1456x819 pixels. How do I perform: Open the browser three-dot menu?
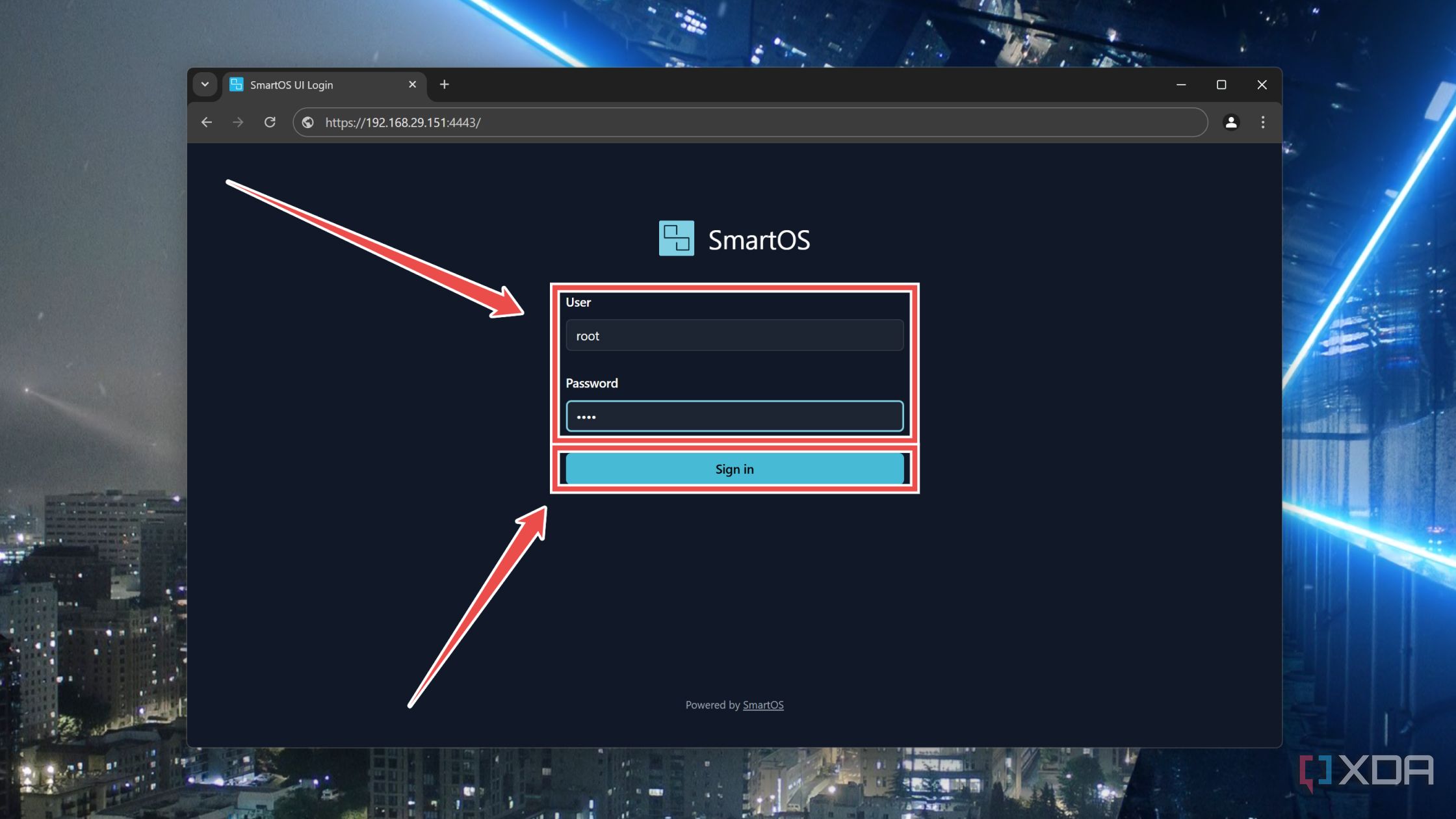click(x=1263, y=122)
